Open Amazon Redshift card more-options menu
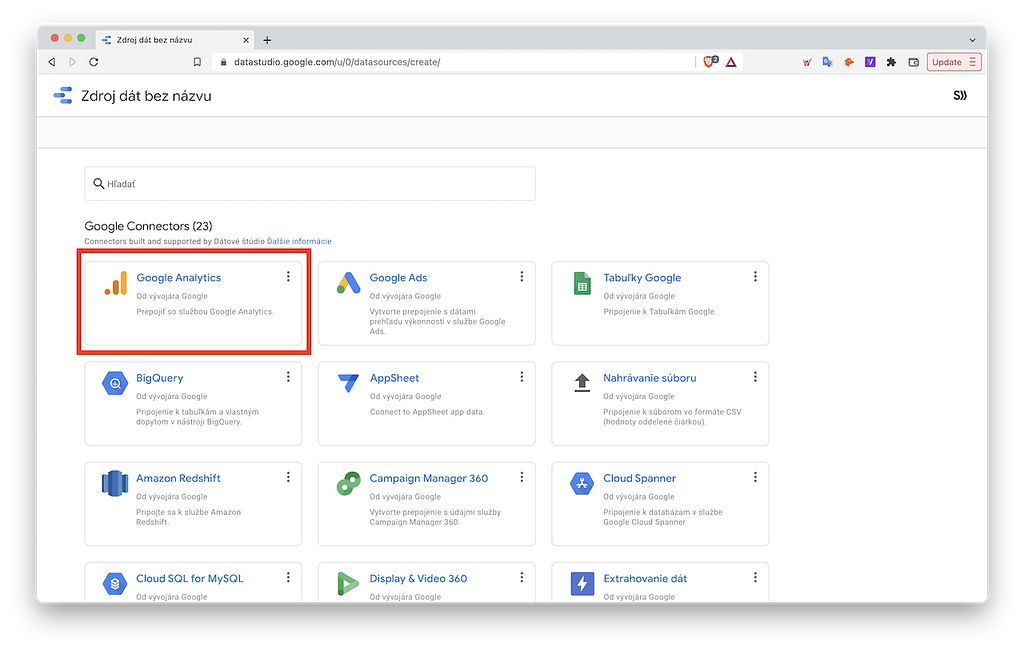 point(288,477)
